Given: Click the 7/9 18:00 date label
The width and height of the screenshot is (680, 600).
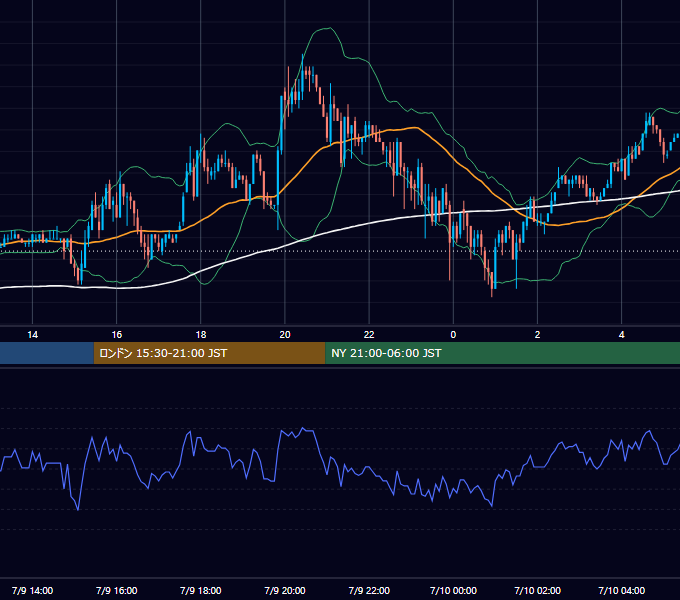Looking at the screenshot, I should [x=201, y=590].
